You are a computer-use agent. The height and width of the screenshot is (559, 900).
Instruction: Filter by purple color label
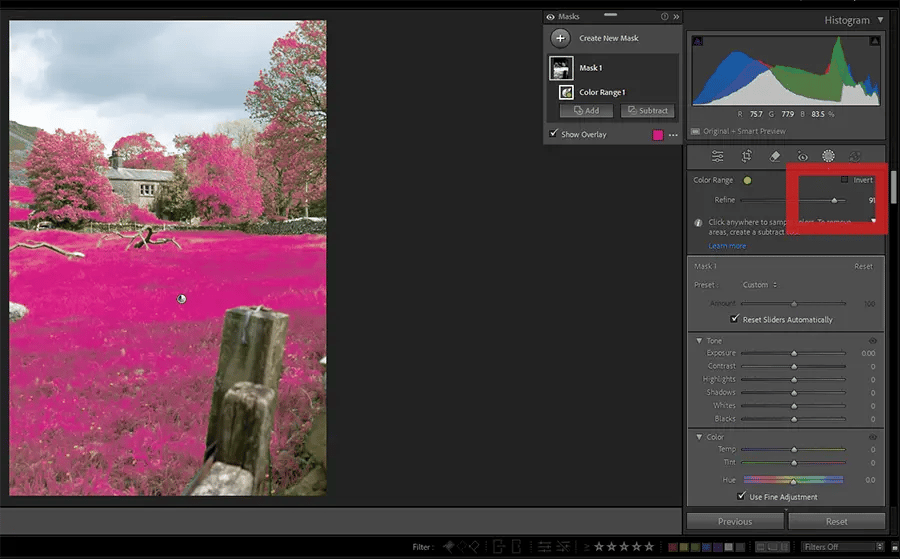(717, 547)
